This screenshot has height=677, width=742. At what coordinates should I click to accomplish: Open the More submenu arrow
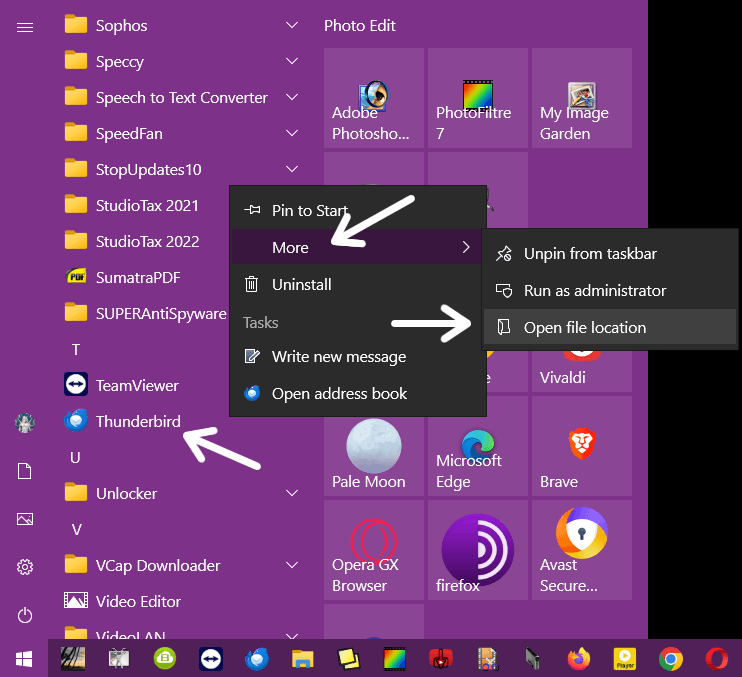click(x=466, y=247)
